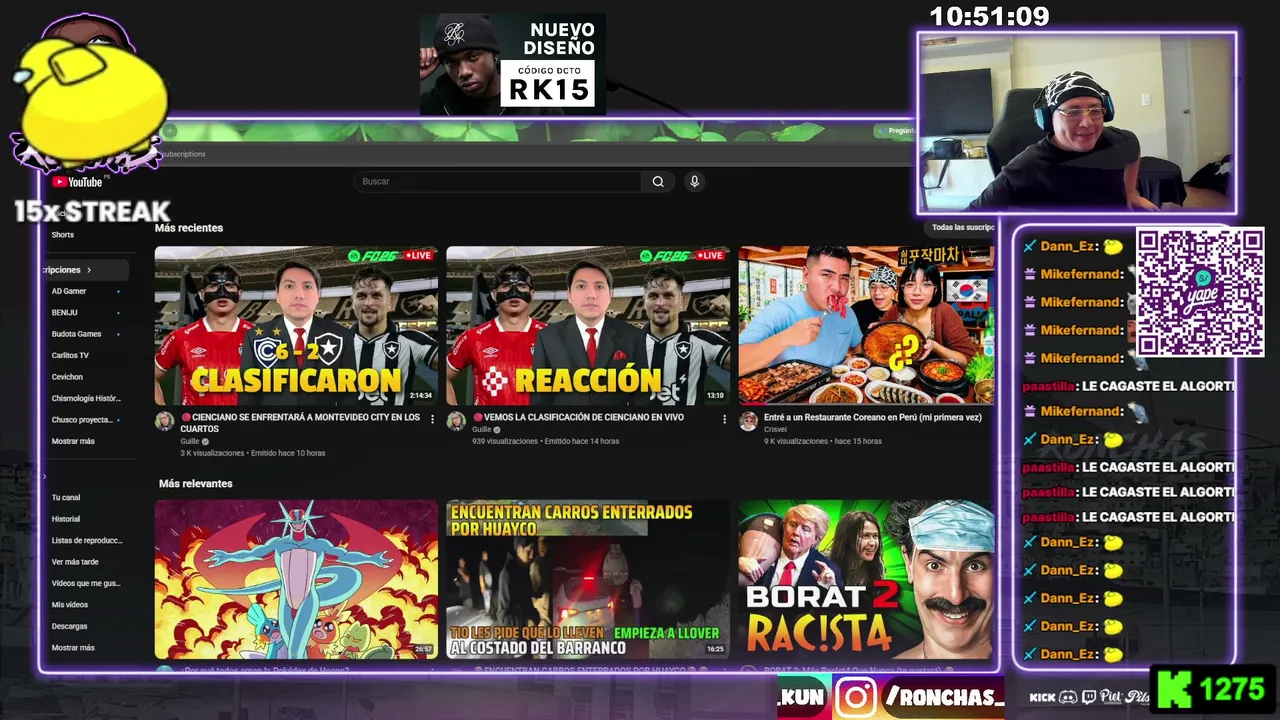
Task: Click Crisvel channel name under Korean video
Action: [x=775, y=429]
